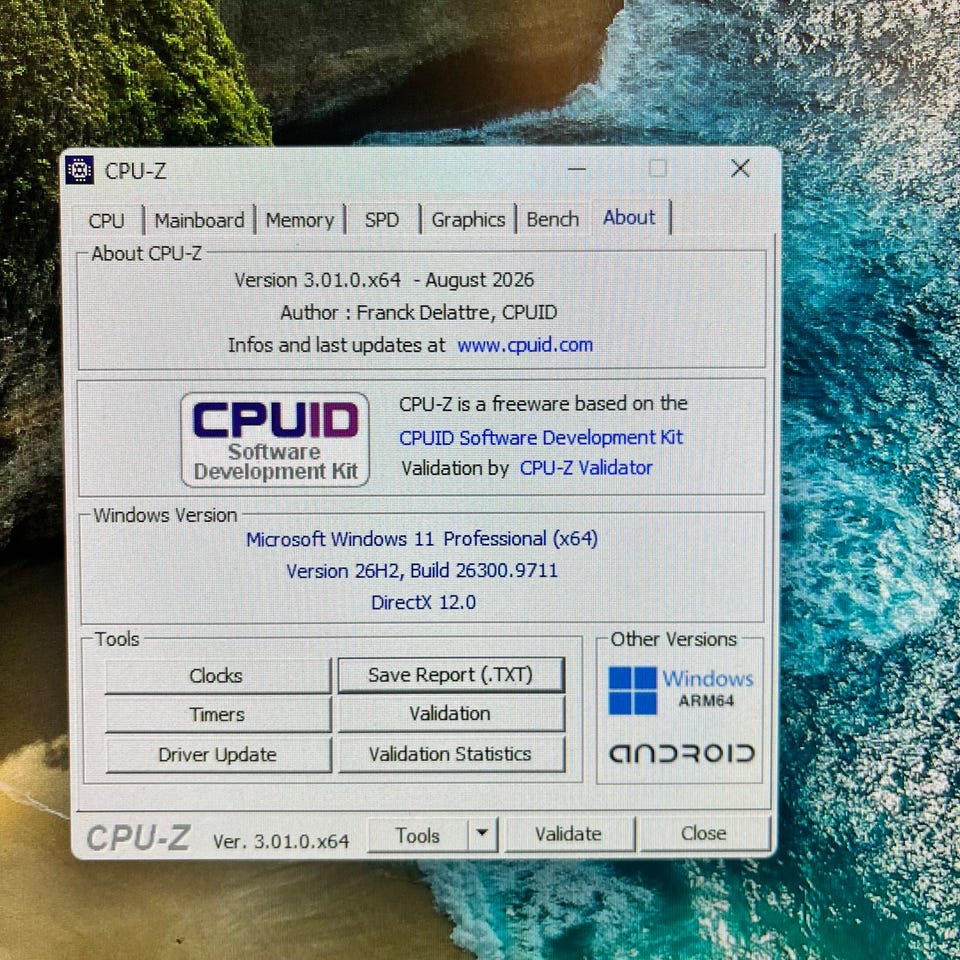Screen dimensions: 960x960
Task: Click the Driver Update button
Action: (x=218, y=754)
